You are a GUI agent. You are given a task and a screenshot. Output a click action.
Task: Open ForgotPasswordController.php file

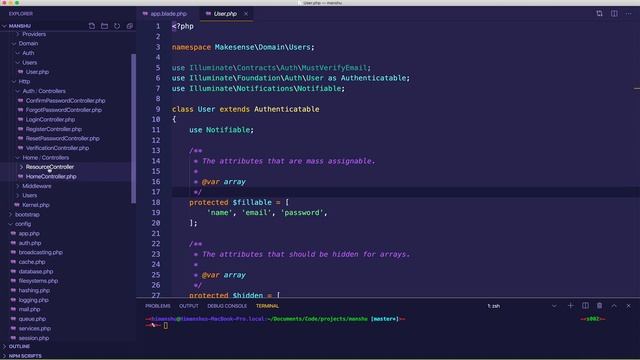coord(64,110)
